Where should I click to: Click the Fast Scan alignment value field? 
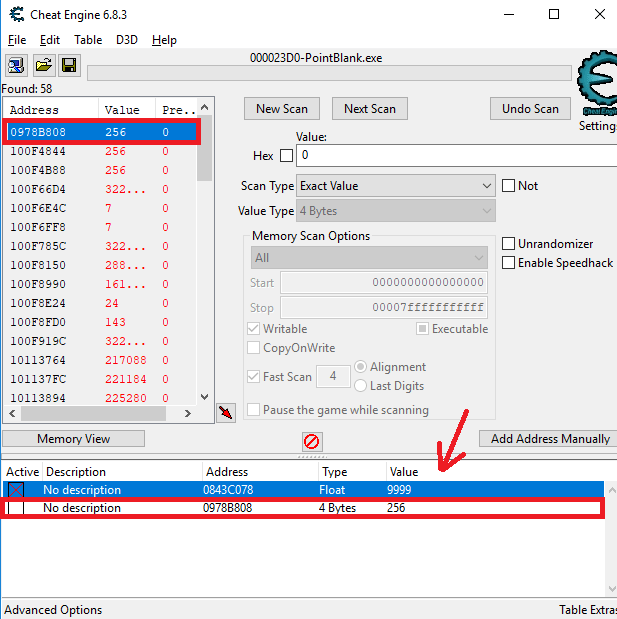click(333, 376)
